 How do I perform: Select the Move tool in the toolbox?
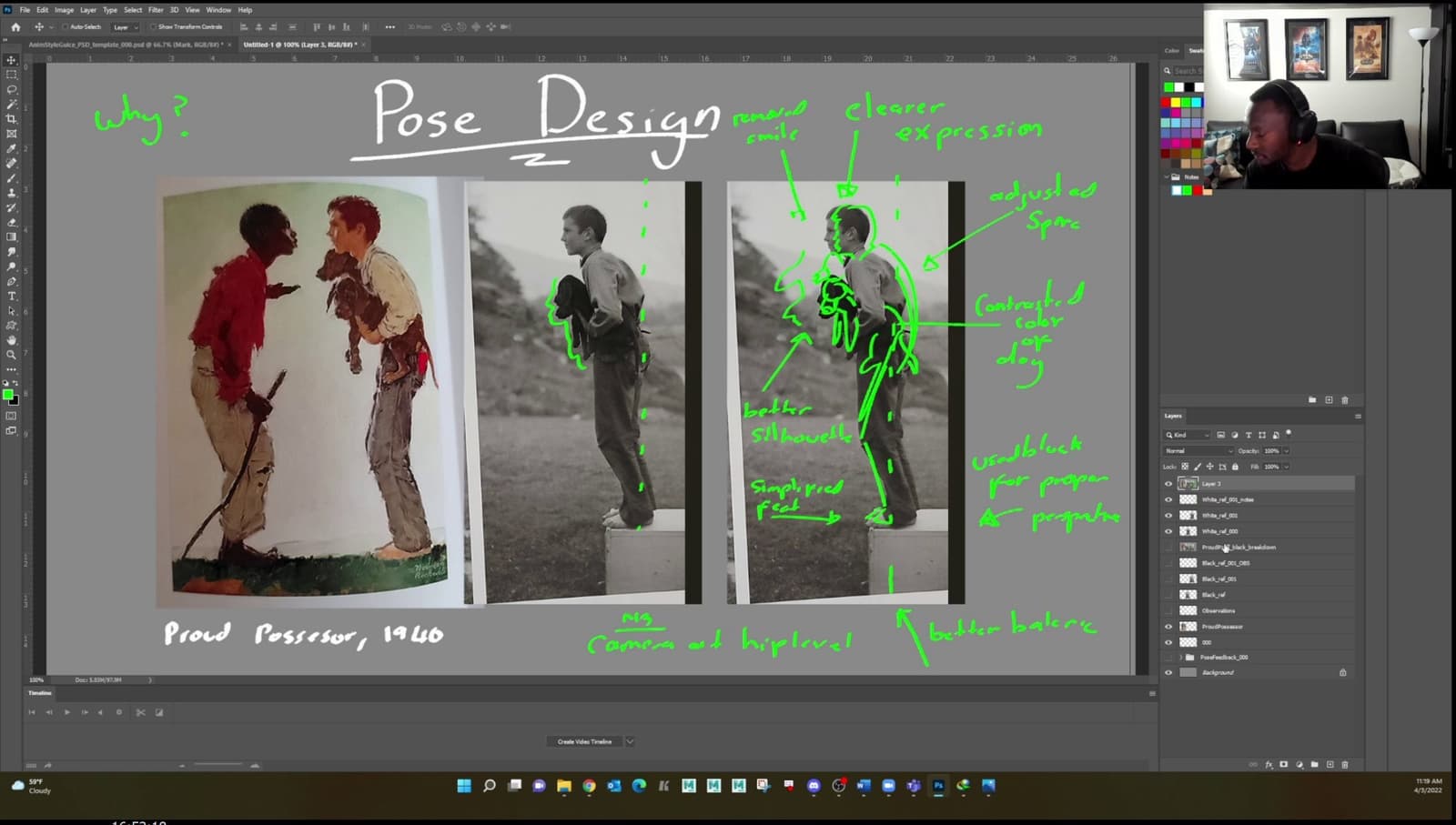12,60
